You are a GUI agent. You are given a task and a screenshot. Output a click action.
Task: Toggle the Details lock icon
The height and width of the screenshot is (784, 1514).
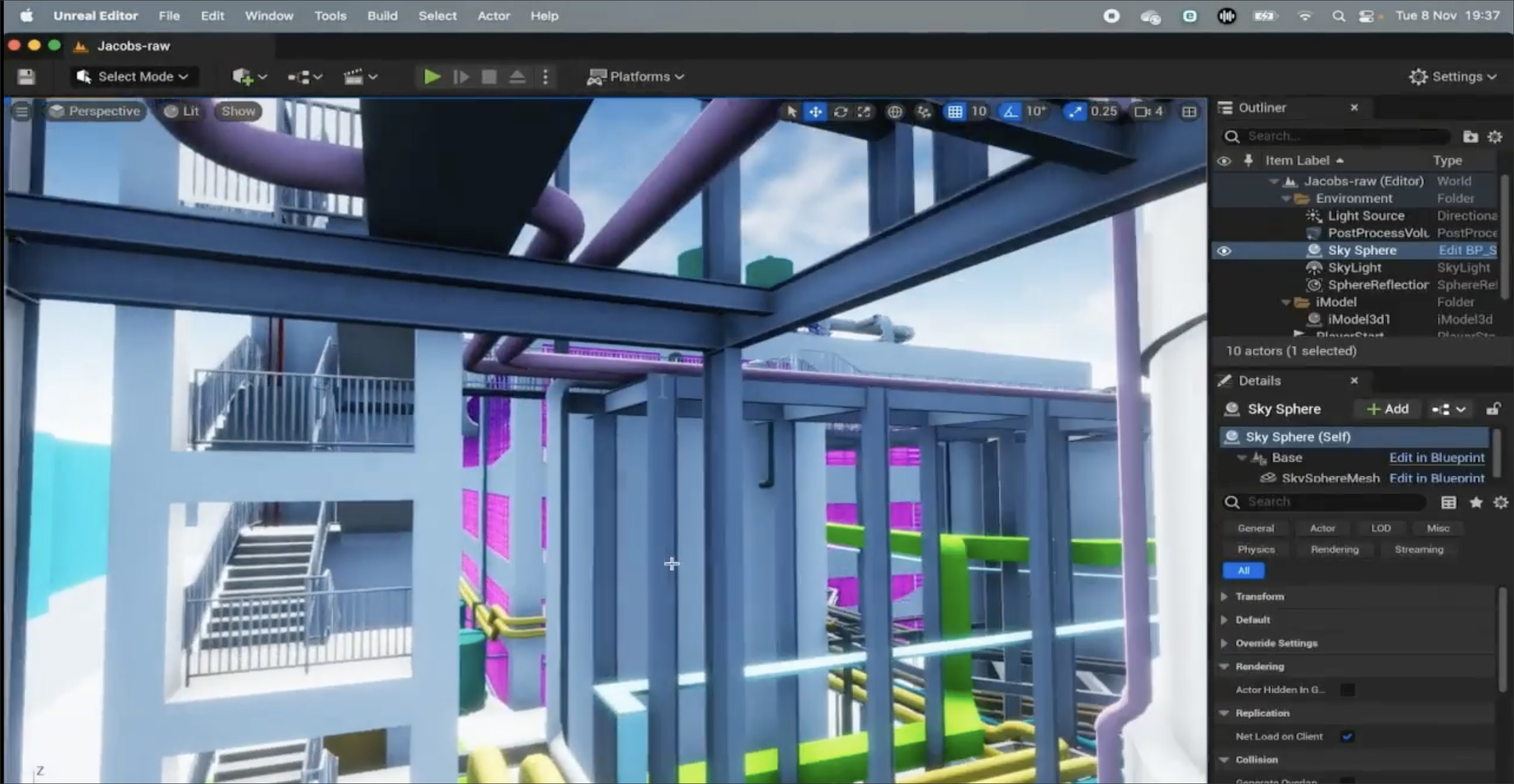1493,409
